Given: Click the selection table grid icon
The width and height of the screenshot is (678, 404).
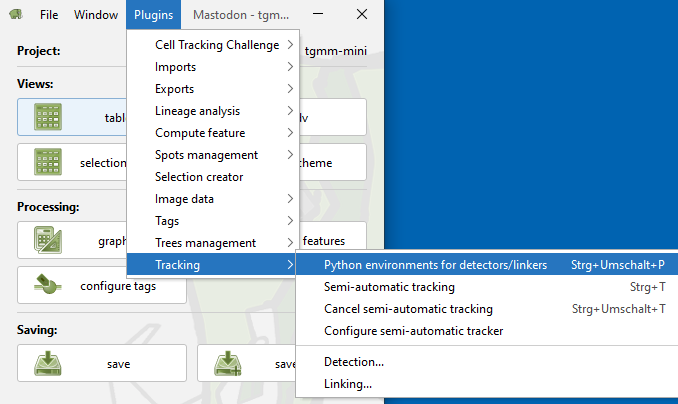Looking at the screenshot, I should (48, 162).
